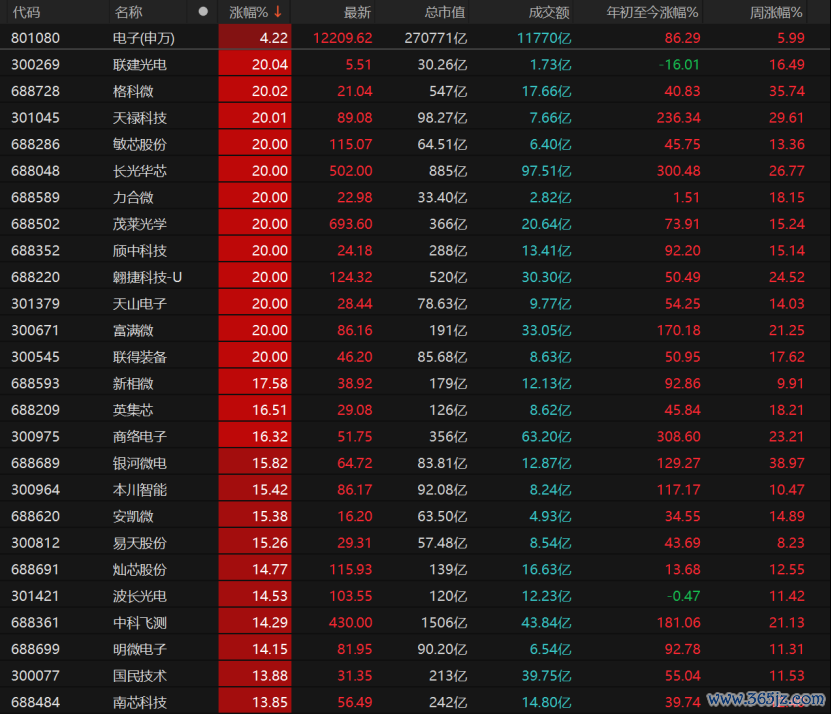Click stock code 688728
Screen dimensions: 831x714
[36, 91]
